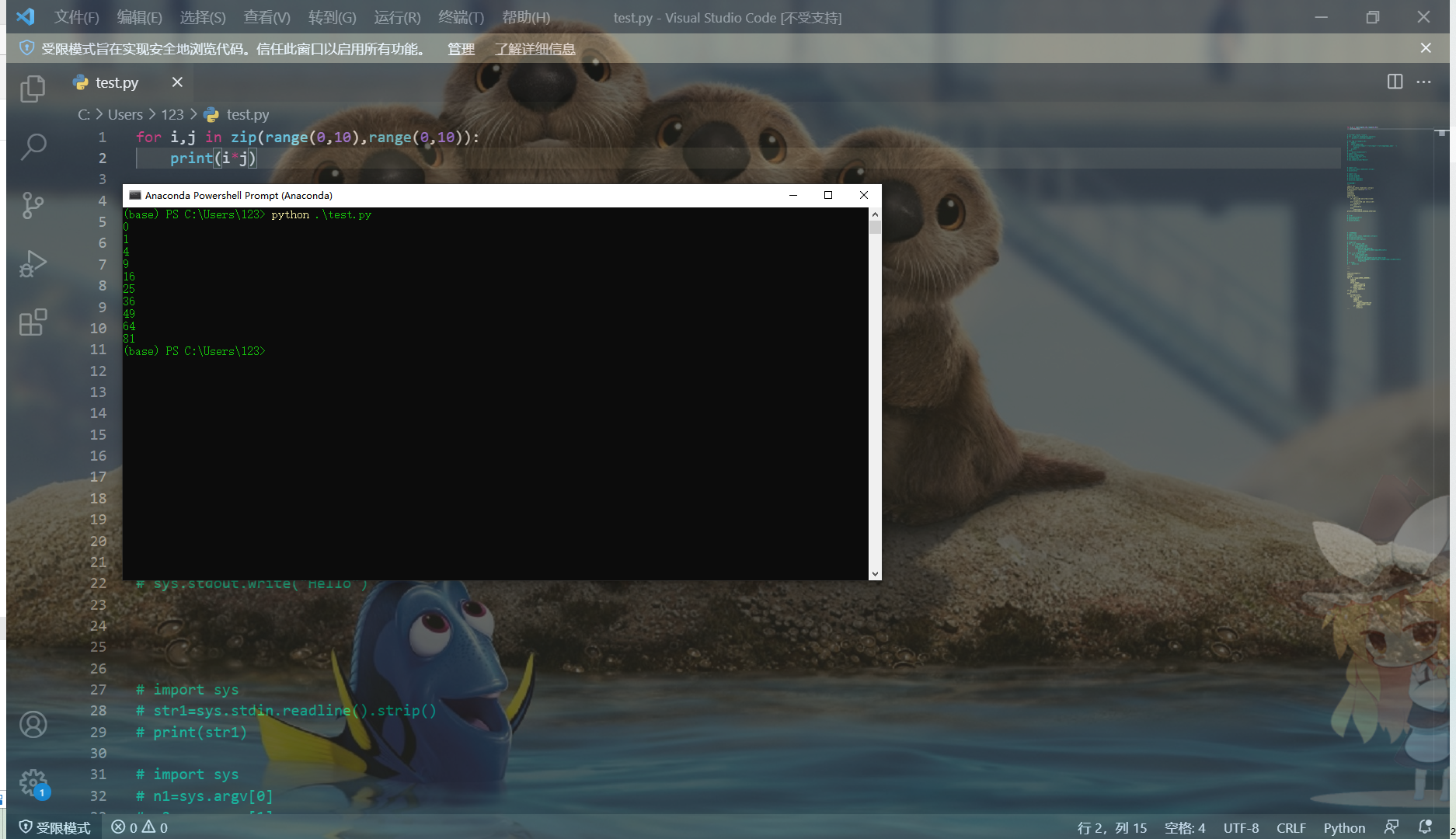Click comment line # n1=sys.argv[0]

(204, 796)
